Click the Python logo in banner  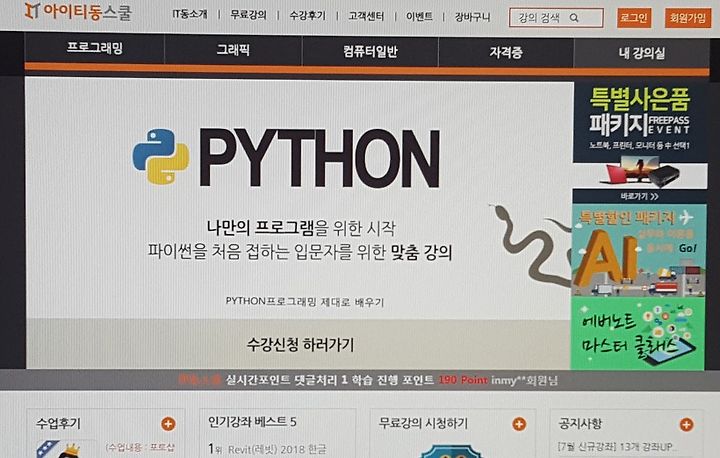[x=161, y=157]
